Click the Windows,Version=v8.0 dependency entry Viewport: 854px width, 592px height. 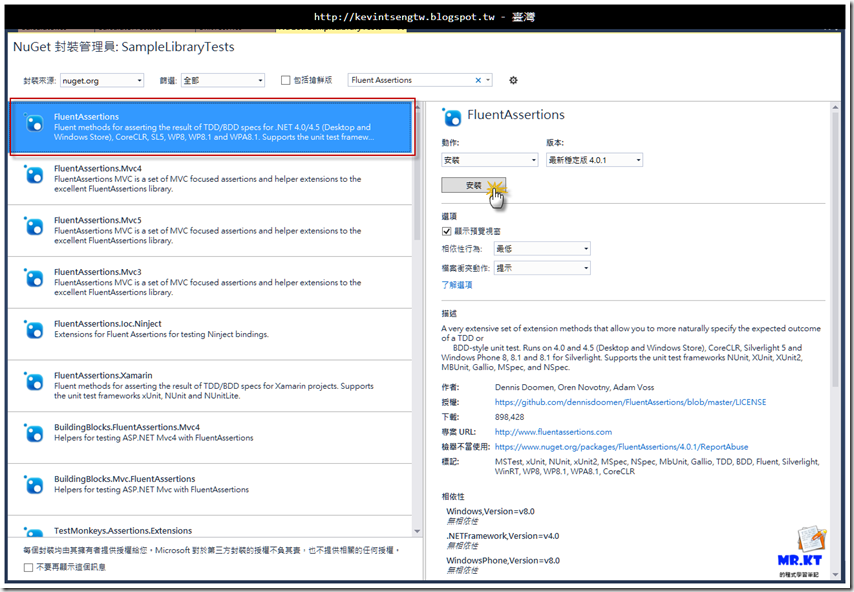[x=490, y=511]
